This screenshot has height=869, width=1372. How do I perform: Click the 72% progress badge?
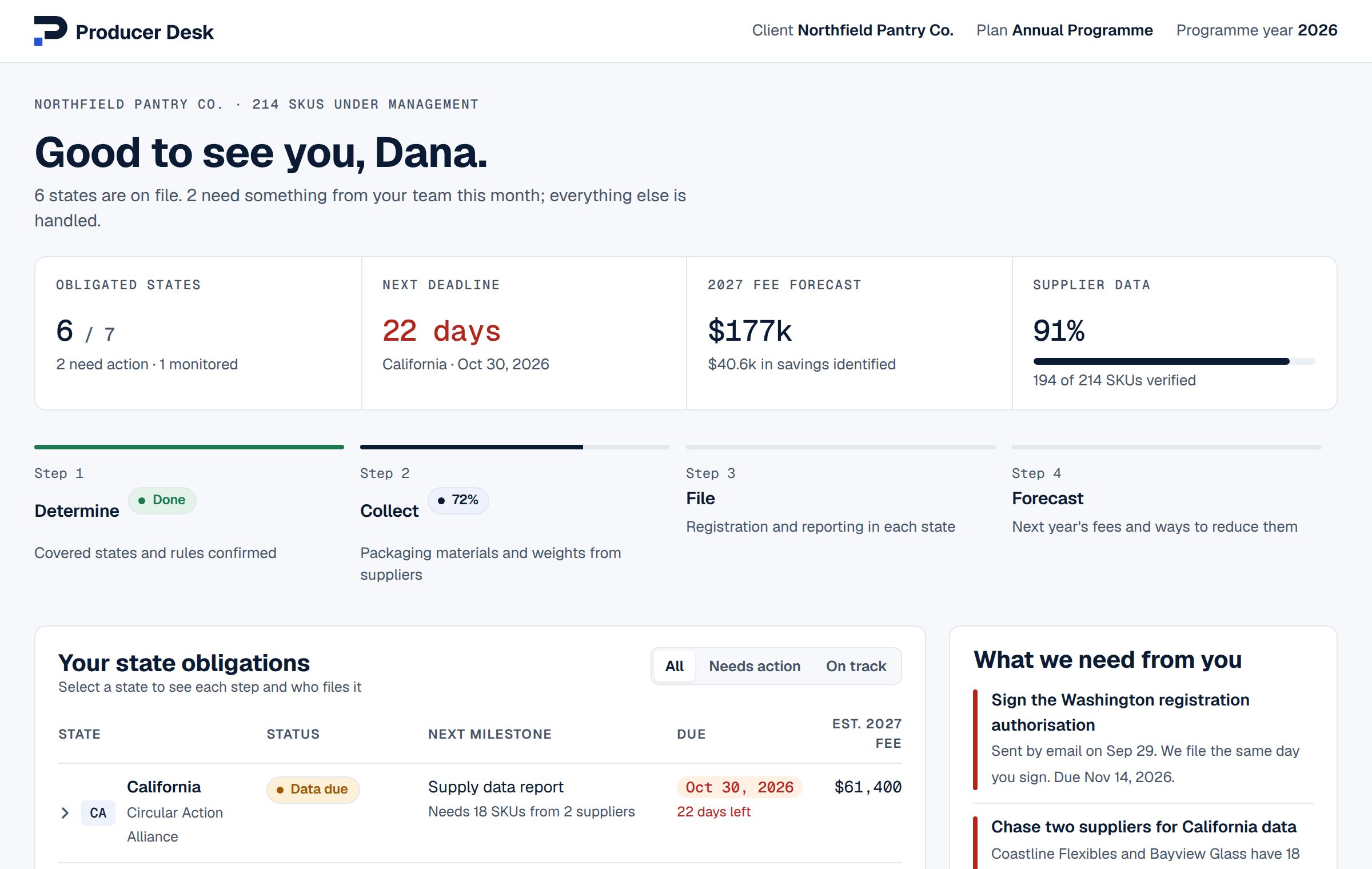point(458,500)
